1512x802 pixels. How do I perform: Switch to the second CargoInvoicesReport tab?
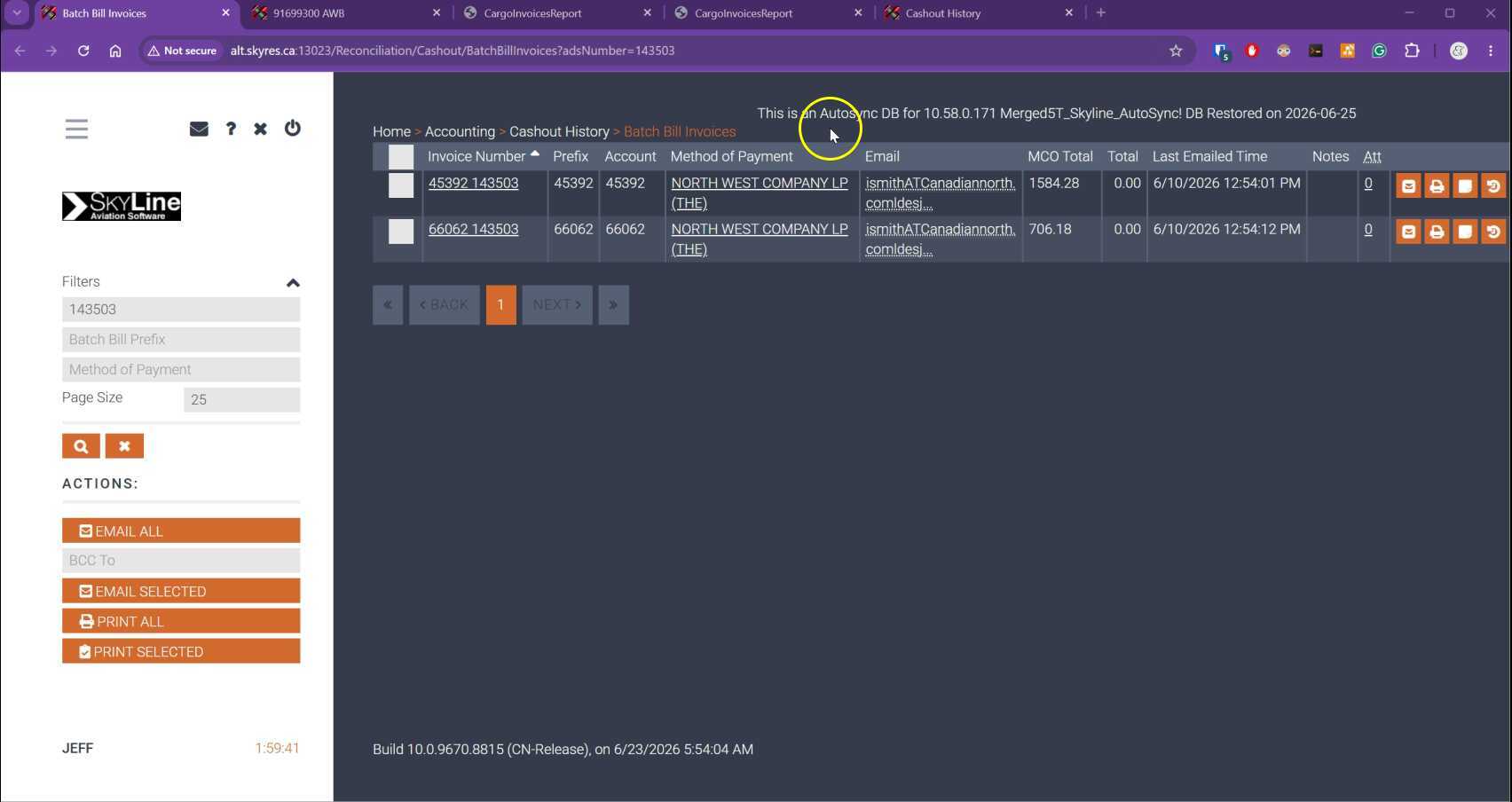pos(768,13)
